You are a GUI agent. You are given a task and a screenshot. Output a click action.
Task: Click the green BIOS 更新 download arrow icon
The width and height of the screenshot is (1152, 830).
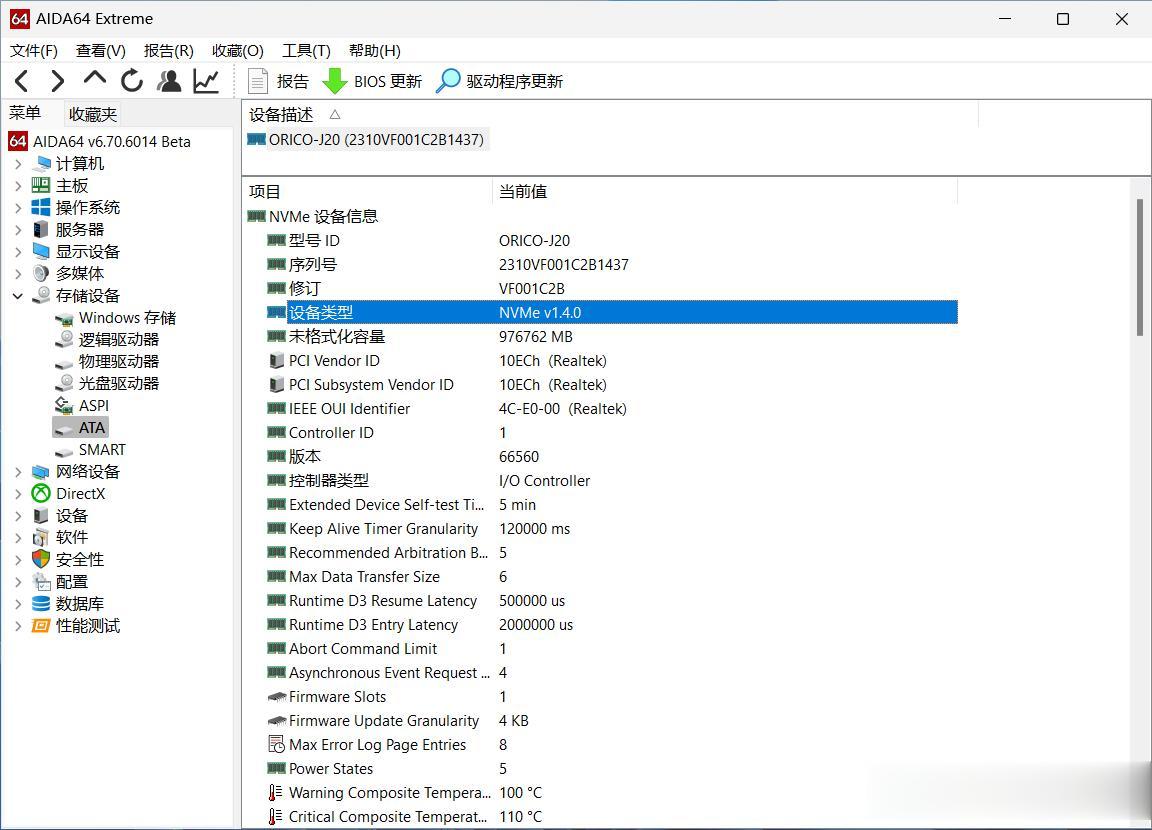click(334, 81)
